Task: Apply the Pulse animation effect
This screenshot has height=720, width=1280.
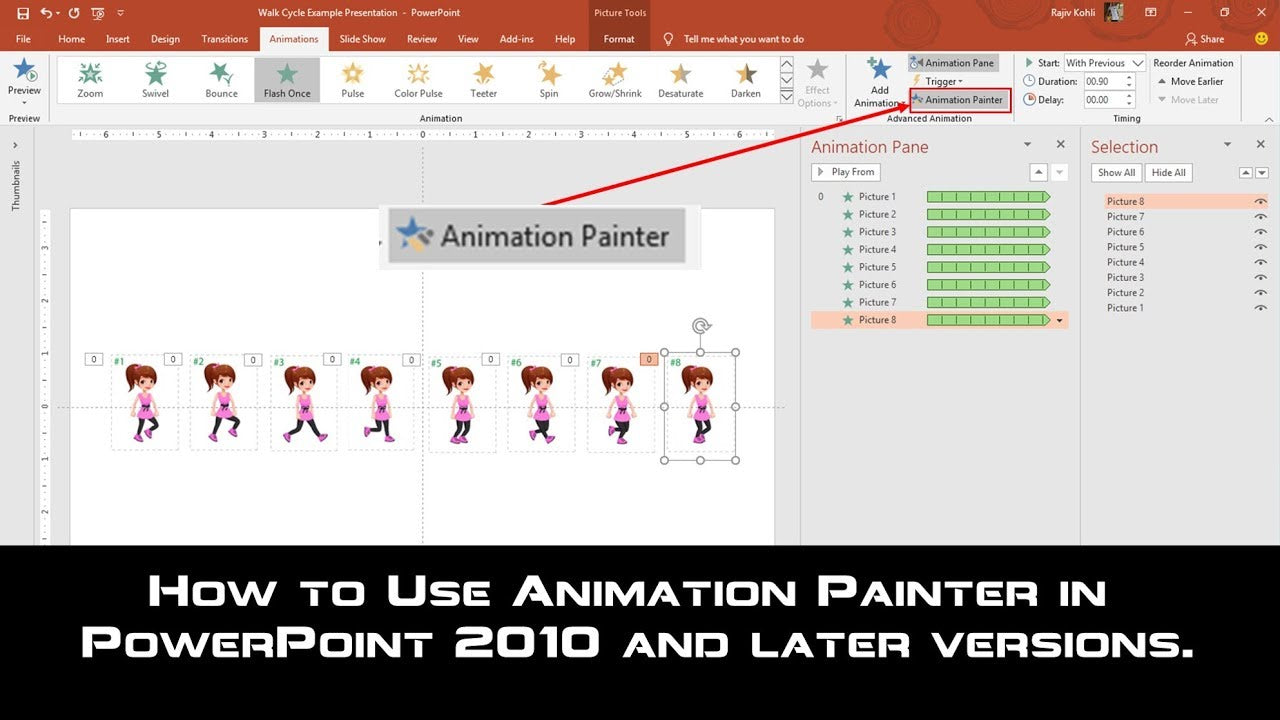Action: pyautogui.click(x=351, y=78)
